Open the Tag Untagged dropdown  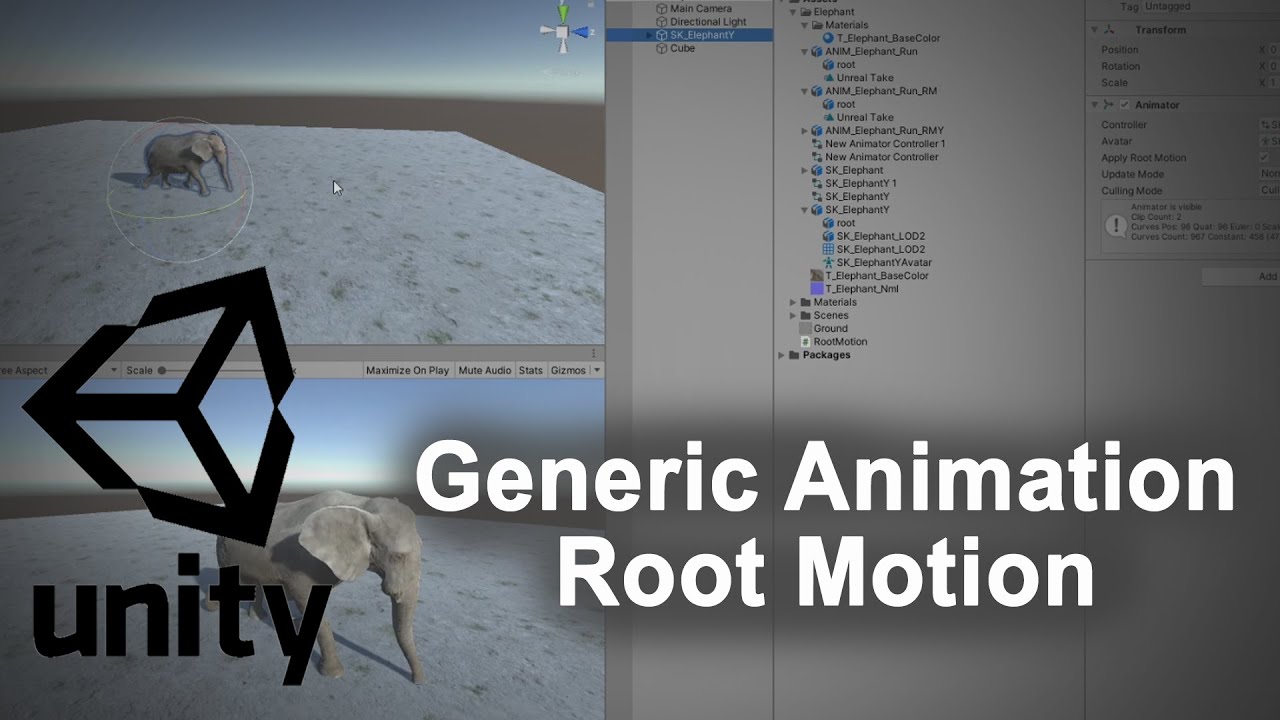click(1210, 7)
